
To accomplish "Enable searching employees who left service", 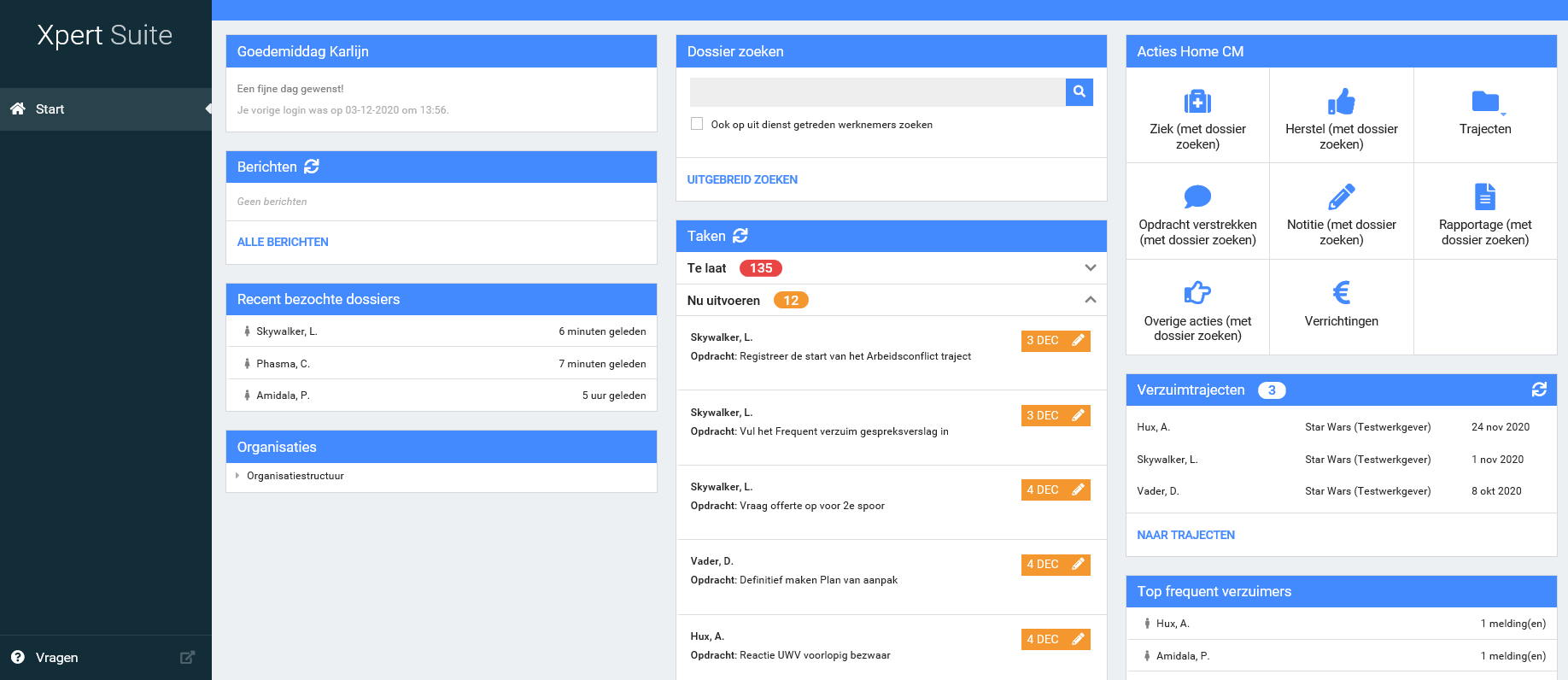I will (x=697, y=124).
